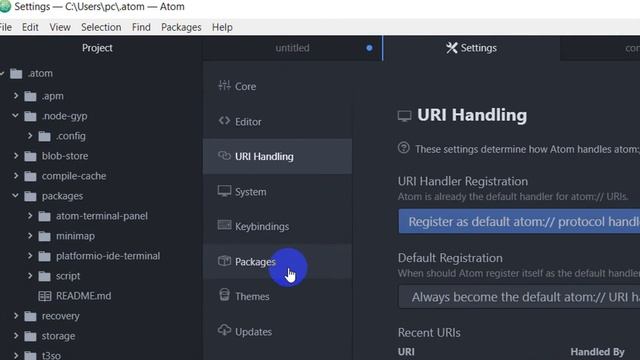The width and height of the screenshot is (640, 360).
Task: Open System settings panel
Action: 278,191
